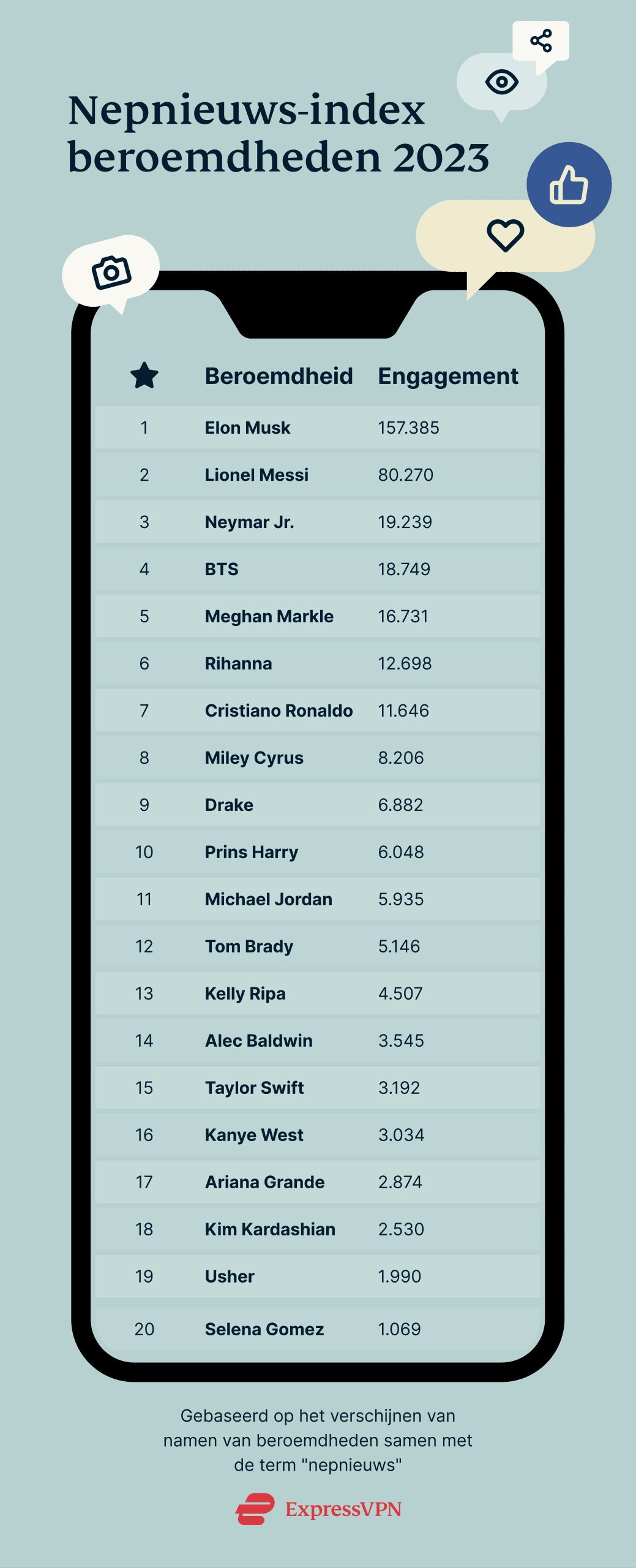Click the Beroemdheid column header
Image resolution: width=636 pixels, height=1568 pixels.
click(x=279, y=376)
